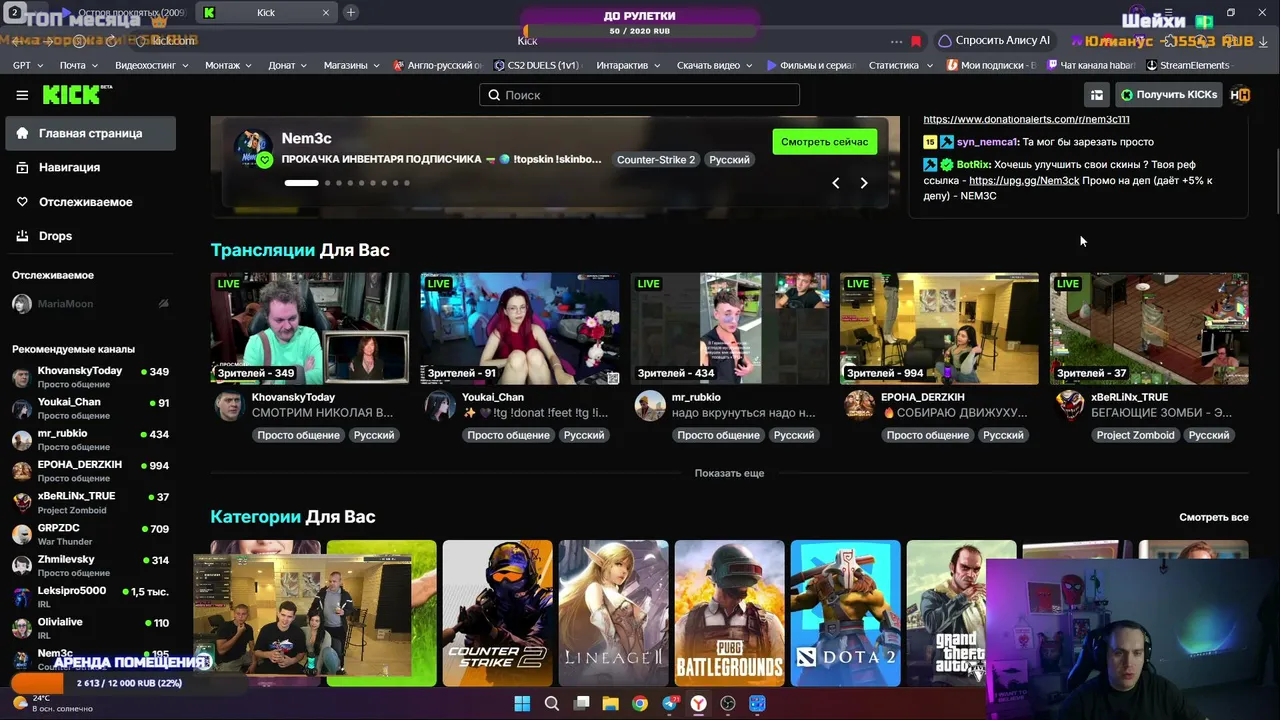This screenshot has width=1280, height=720.
Task: Click Показать еще under streams
Action: click(729, 473)
